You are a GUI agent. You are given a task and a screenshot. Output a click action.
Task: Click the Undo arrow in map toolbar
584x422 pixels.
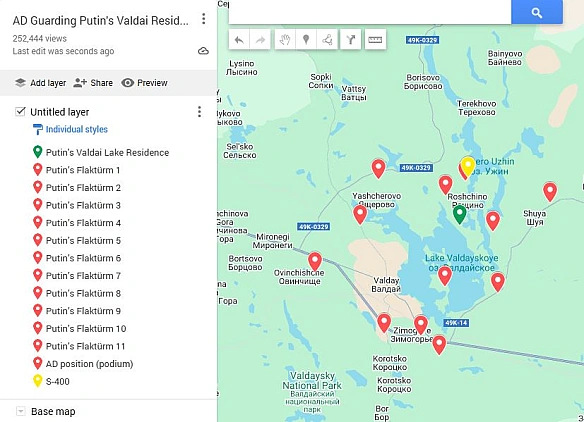(x=239, y=39)
